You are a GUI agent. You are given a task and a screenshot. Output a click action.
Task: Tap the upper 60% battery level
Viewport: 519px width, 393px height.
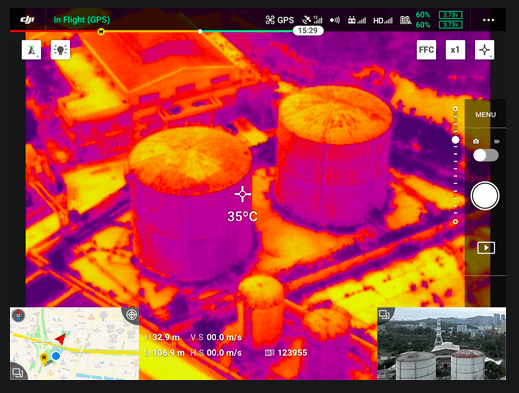point(423,15)
